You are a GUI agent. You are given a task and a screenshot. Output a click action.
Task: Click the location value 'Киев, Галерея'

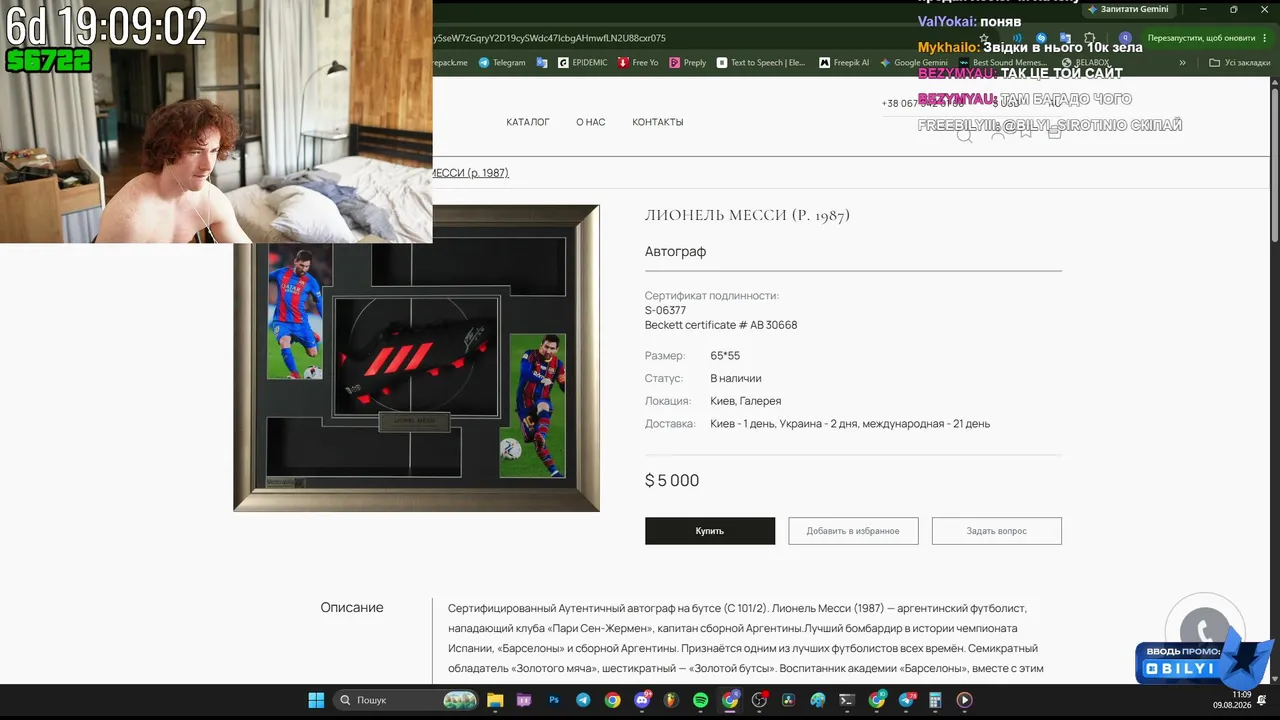click(x=746, y=401)
